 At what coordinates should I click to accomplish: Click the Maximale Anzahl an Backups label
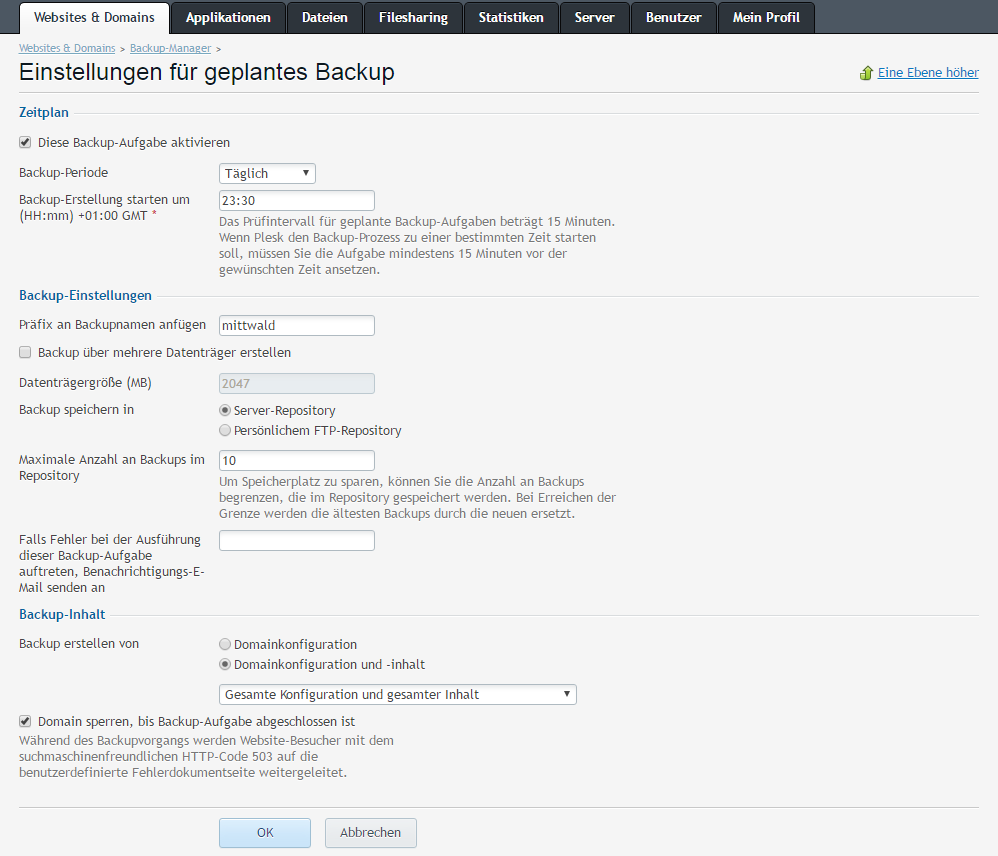point(111,467)
